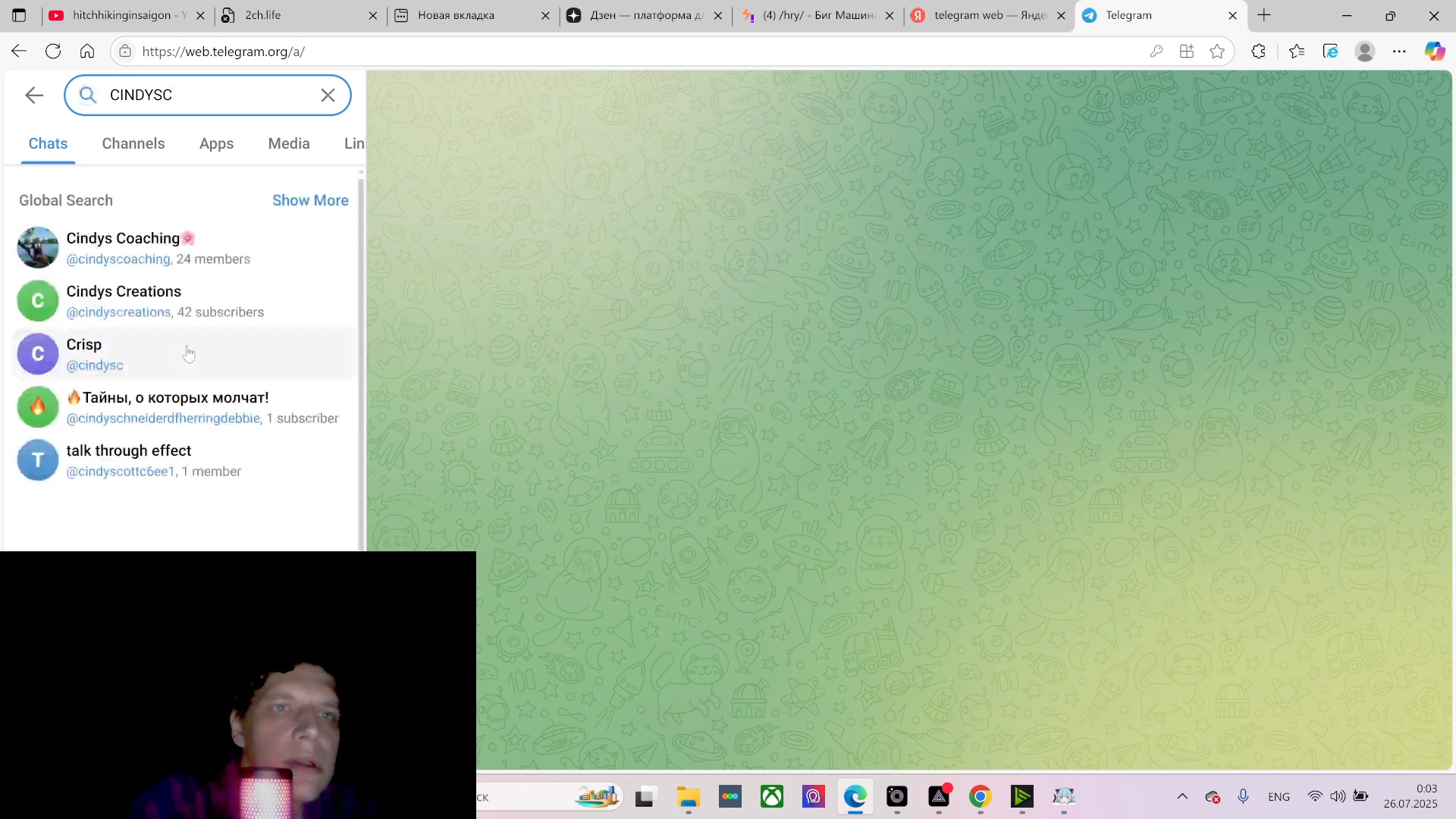This screenshot has width=1456, height=819.
Task: Open browser tab actions menu
Action: click(x=19, y=15)
